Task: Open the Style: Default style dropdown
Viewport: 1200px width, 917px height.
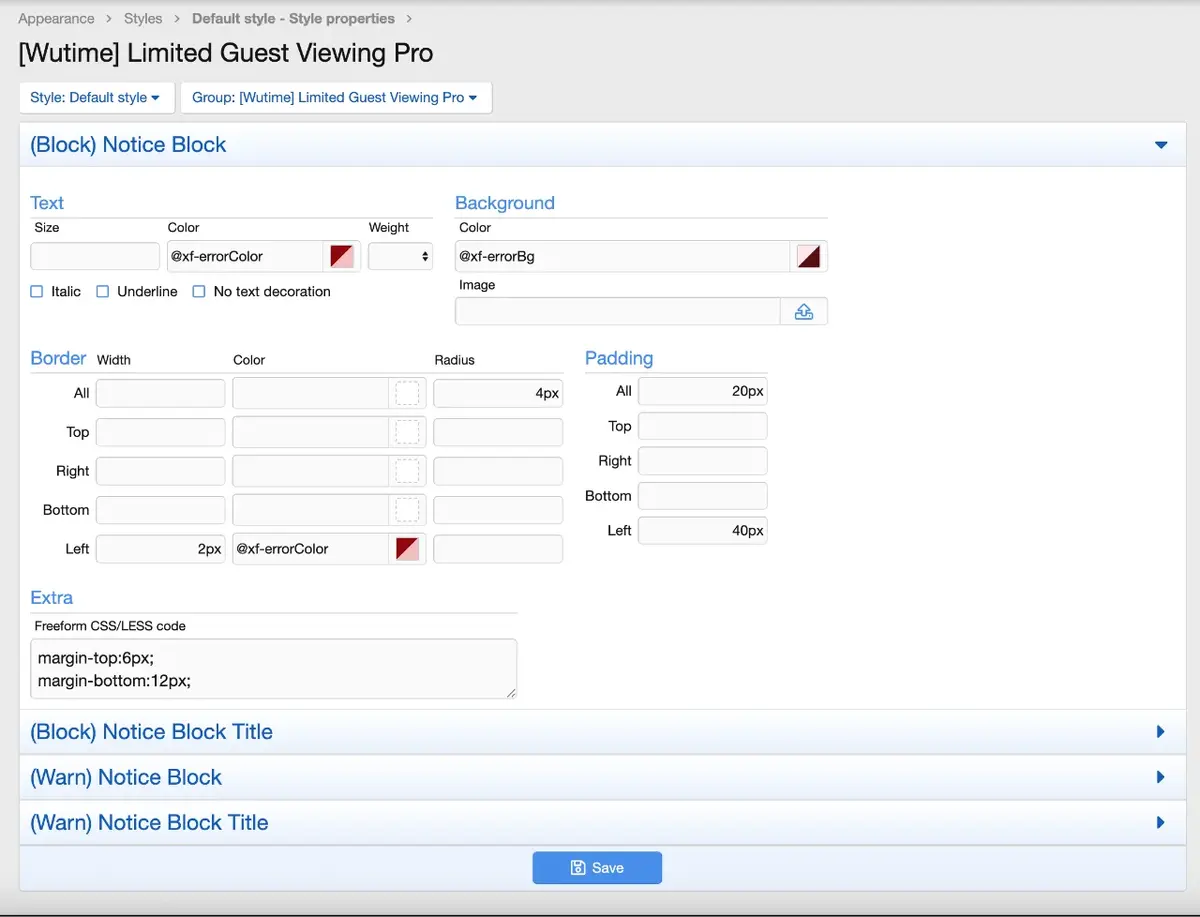Action: pos(96,98)
